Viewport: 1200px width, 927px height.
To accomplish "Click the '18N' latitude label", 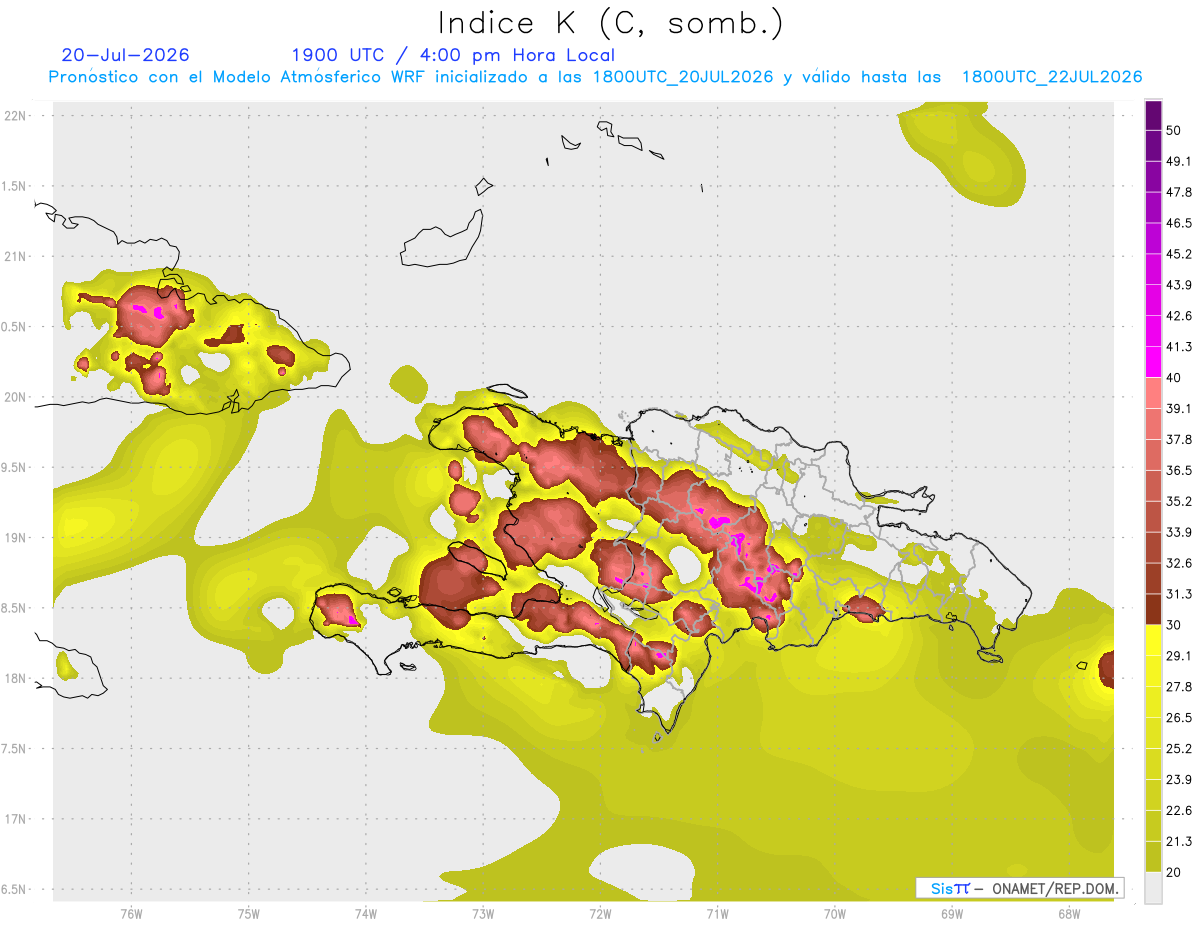I will click(x=17, y=679).
